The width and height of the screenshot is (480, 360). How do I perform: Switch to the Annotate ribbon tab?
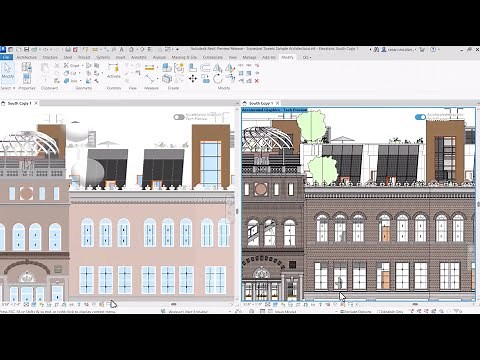pyautogui.click(x=139, y=57)
